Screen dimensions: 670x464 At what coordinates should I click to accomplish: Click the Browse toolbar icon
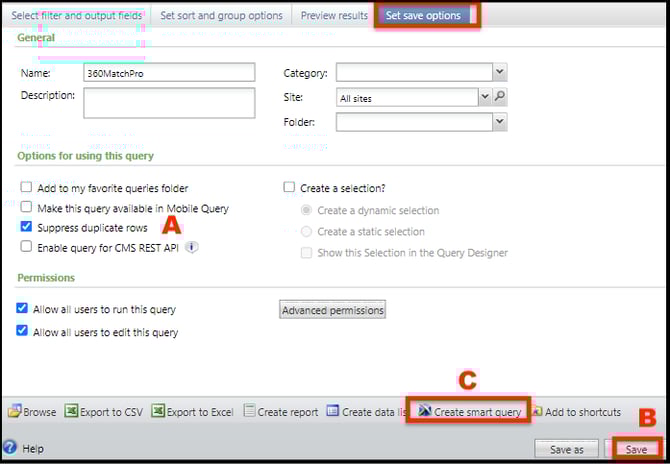click(14, 412)
